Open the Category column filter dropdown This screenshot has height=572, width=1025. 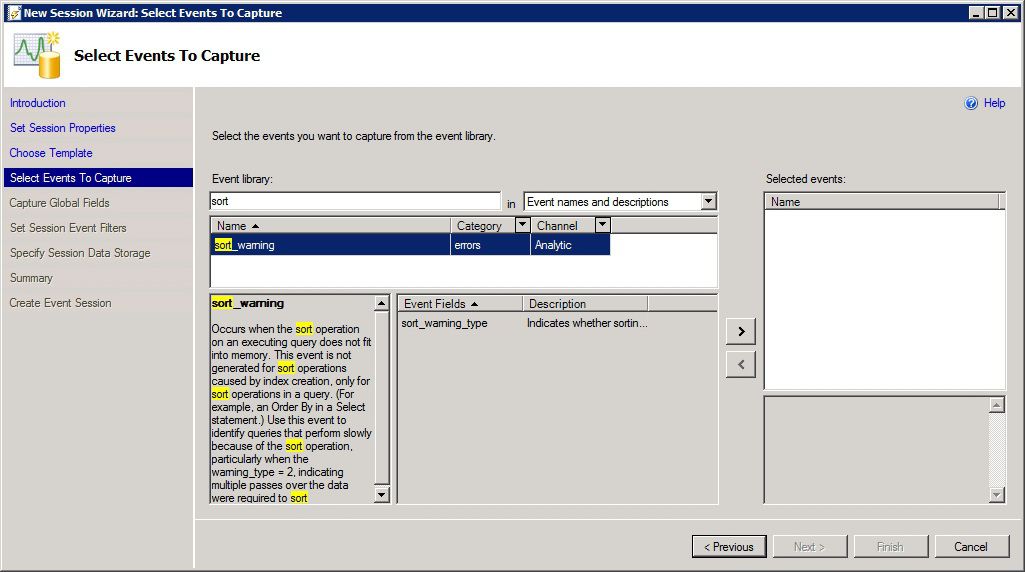coord(522,225)
